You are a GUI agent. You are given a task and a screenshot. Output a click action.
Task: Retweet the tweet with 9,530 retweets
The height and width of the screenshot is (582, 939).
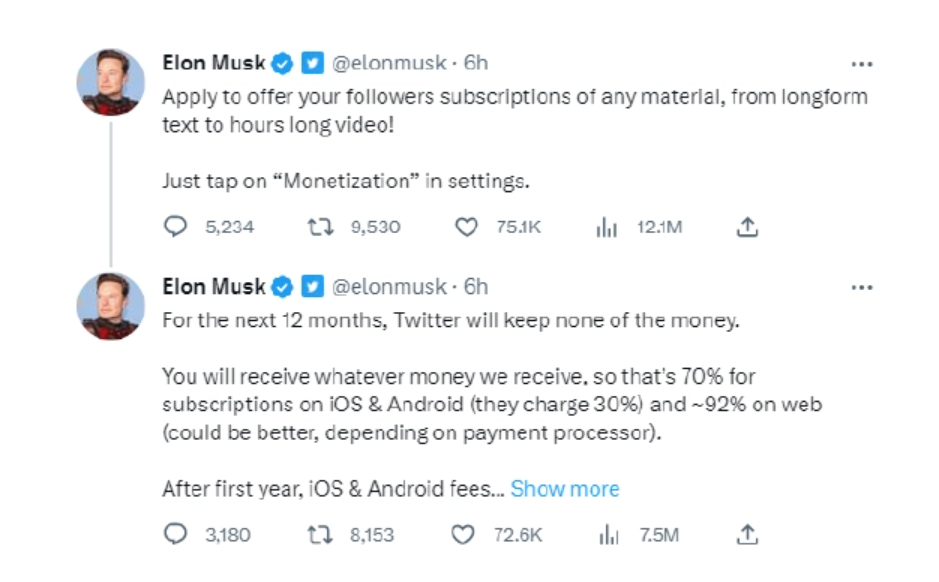(321, 227)
